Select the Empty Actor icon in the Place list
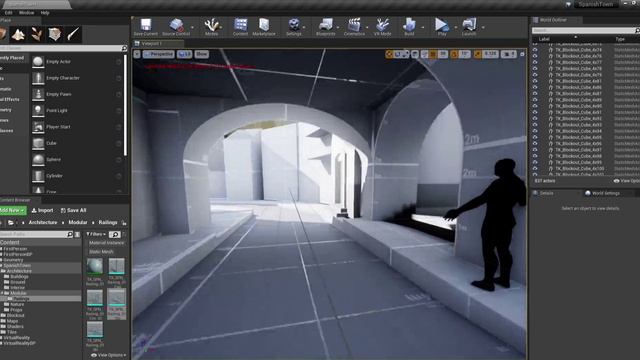The height and width of the screenshot is (360, 640). (x=38, y=62)
